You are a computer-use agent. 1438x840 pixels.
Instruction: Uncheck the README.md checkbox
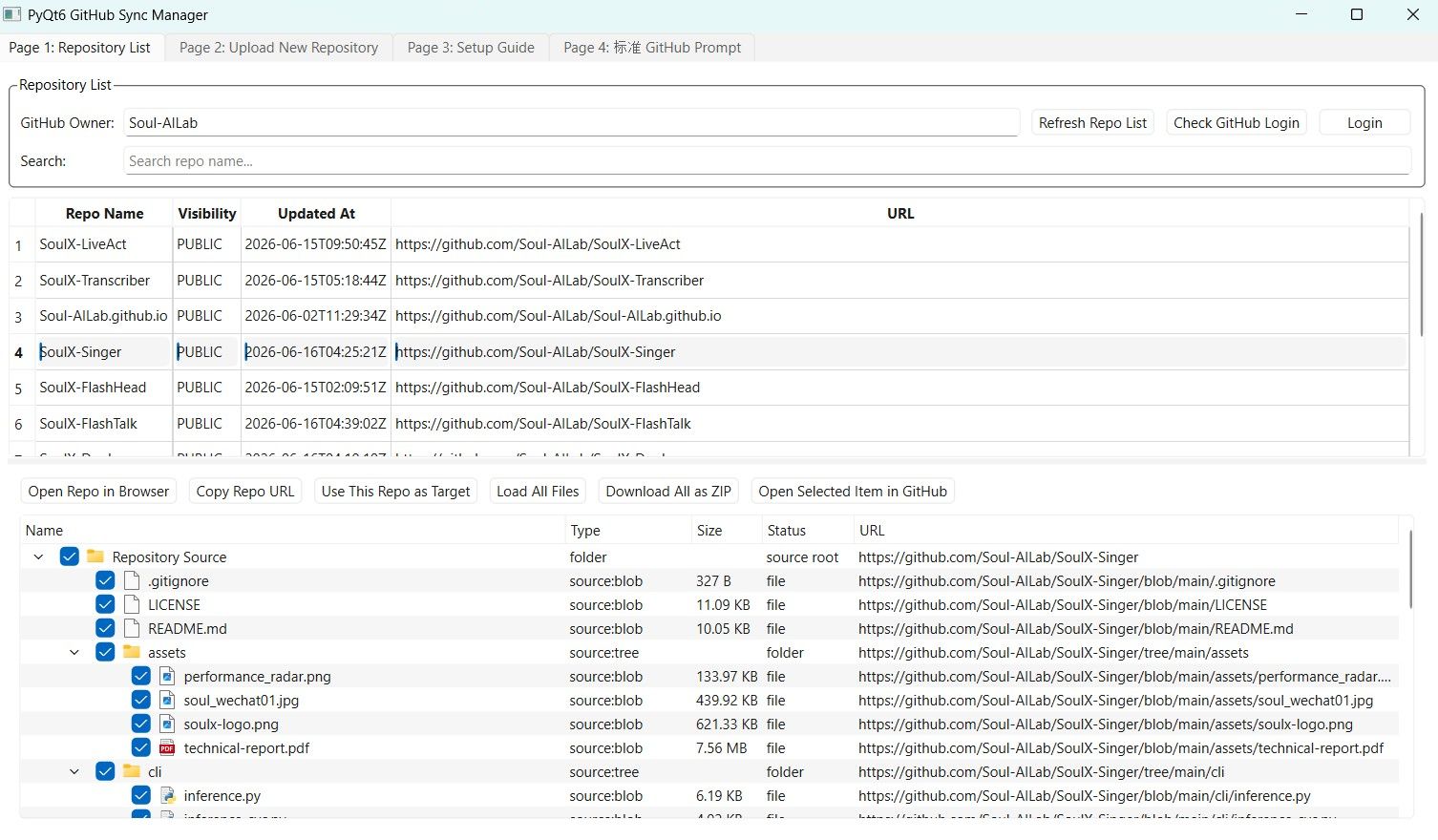105,628
